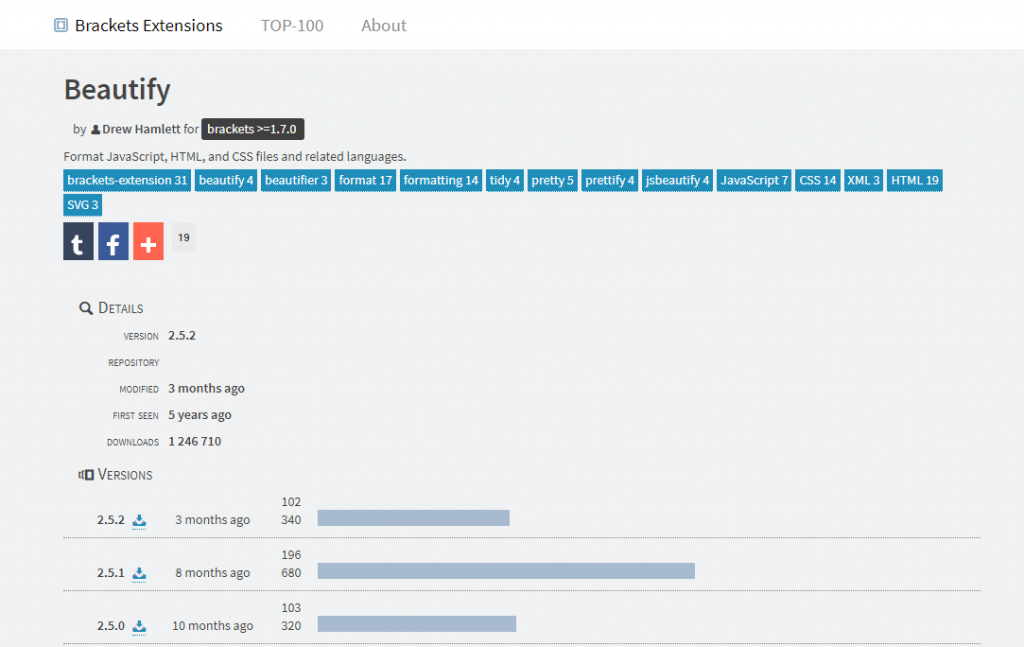Open the HTML 19 tag
Viewport: 1024px width, 647px height.
[914, 180]
